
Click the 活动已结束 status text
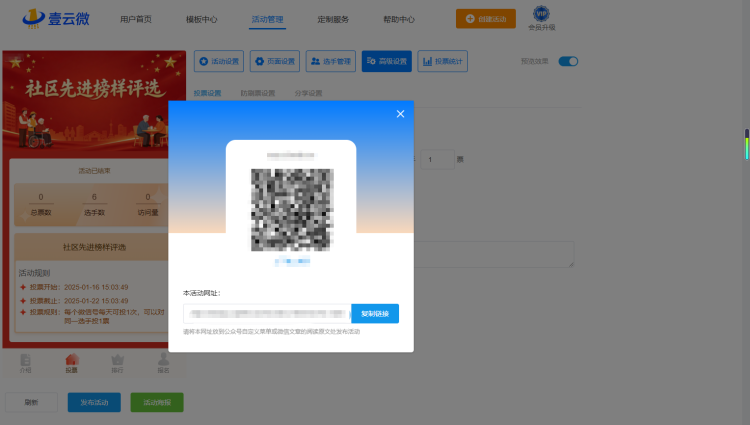coord(94,171)
